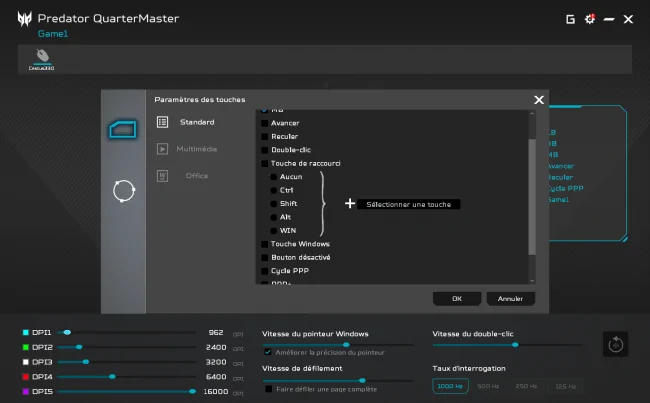The width and height of the screenshot is (650, 403).
Task: Choose the 1000 Hz polling rate
Action: click(x=450, y=386)
